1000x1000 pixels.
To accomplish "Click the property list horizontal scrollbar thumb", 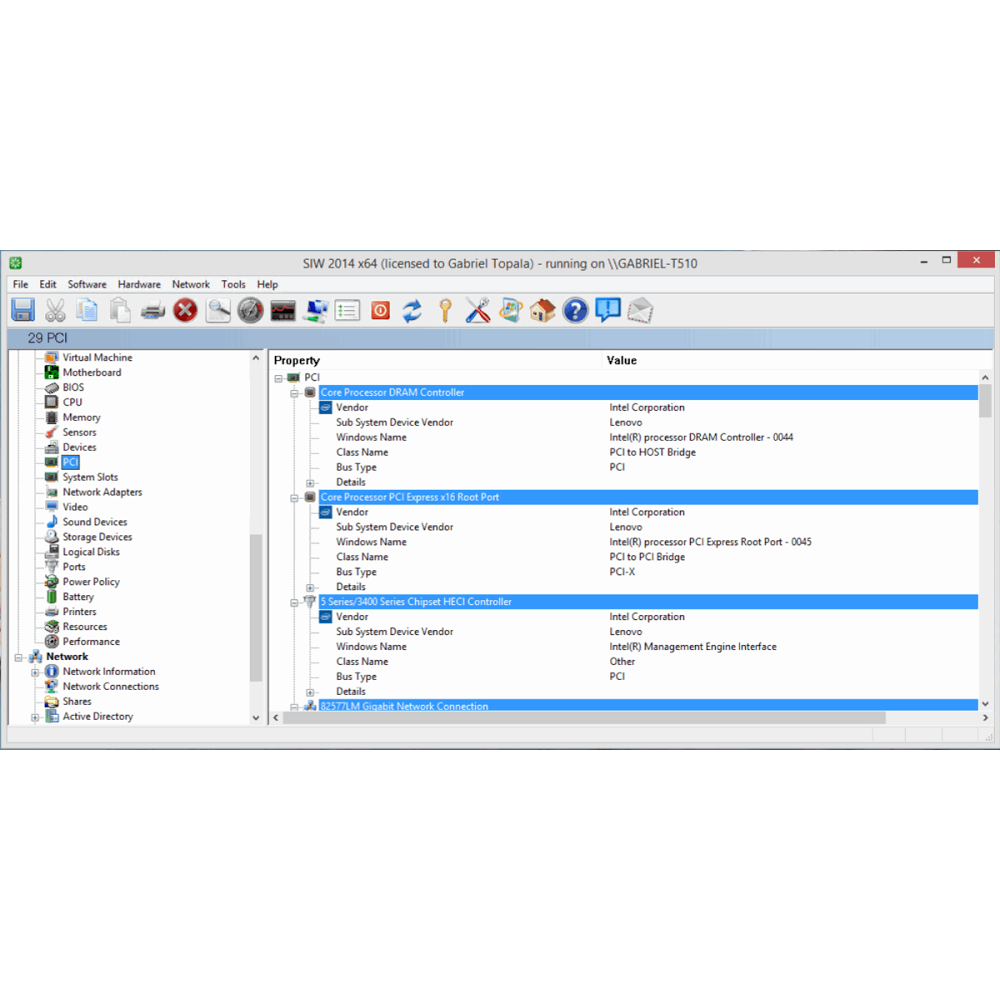I will click(x=584, y=718).
